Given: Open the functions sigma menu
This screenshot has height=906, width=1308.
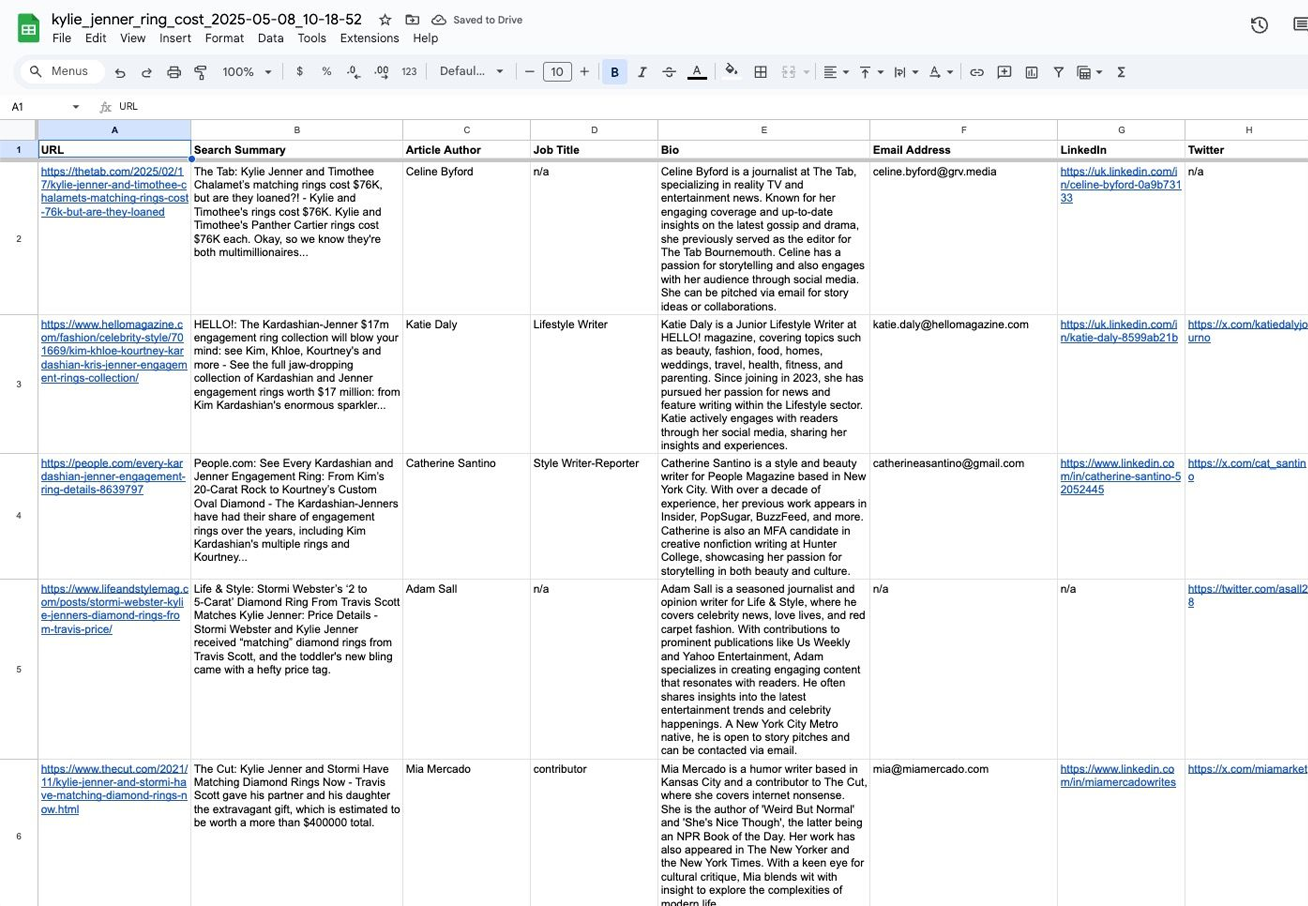Looking at the screenshot, I should click(x=1121, y=72).
